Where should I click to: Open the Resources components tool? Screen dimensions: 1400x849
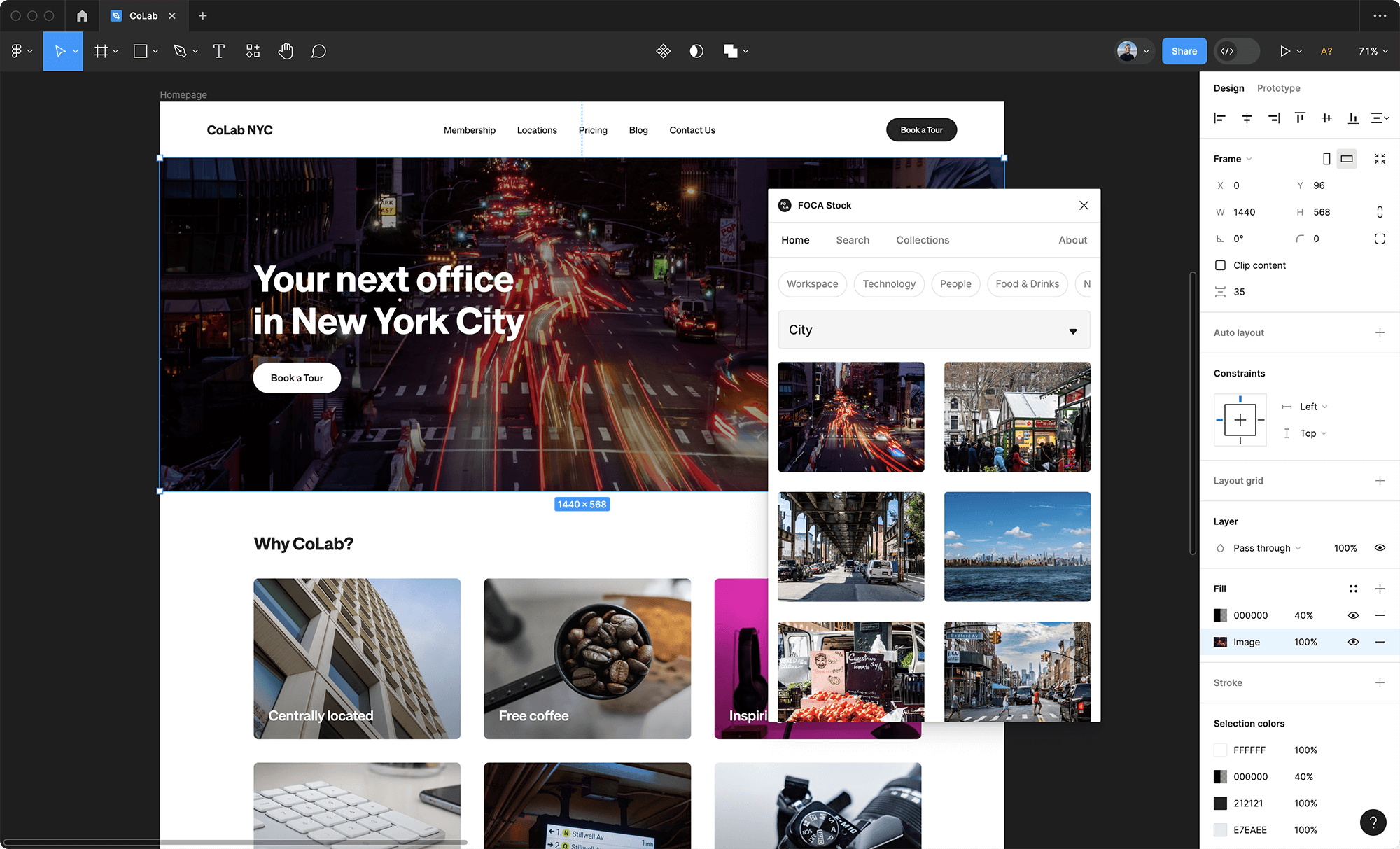coord(253,51)
